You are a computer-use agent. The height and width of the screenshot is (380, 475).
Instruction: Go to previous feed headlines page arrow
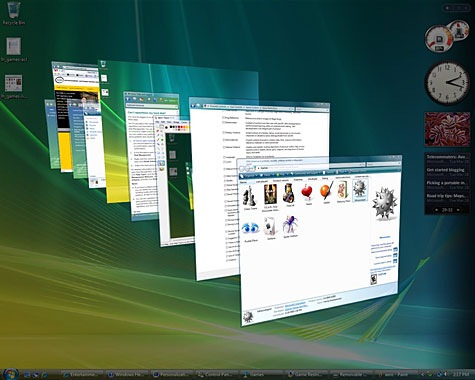click(437, 210)
